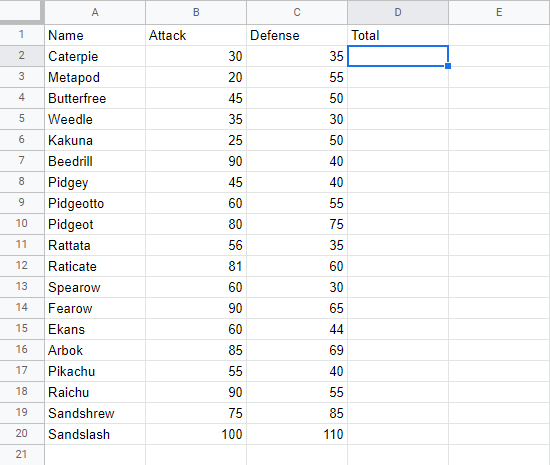Select column C header
Screen dimensions: 550x465
pyautogui.click(x=297, y=13)
